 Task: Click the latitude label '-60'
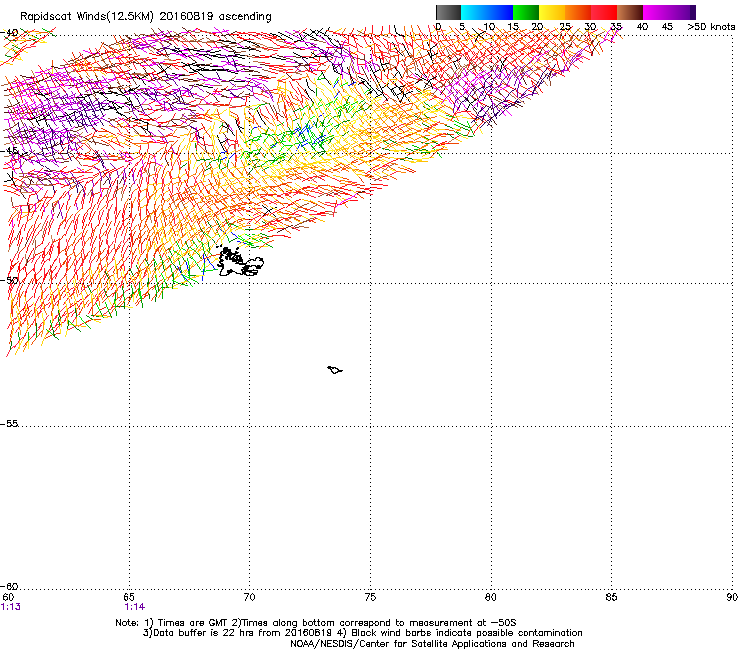tap(9, 587)
